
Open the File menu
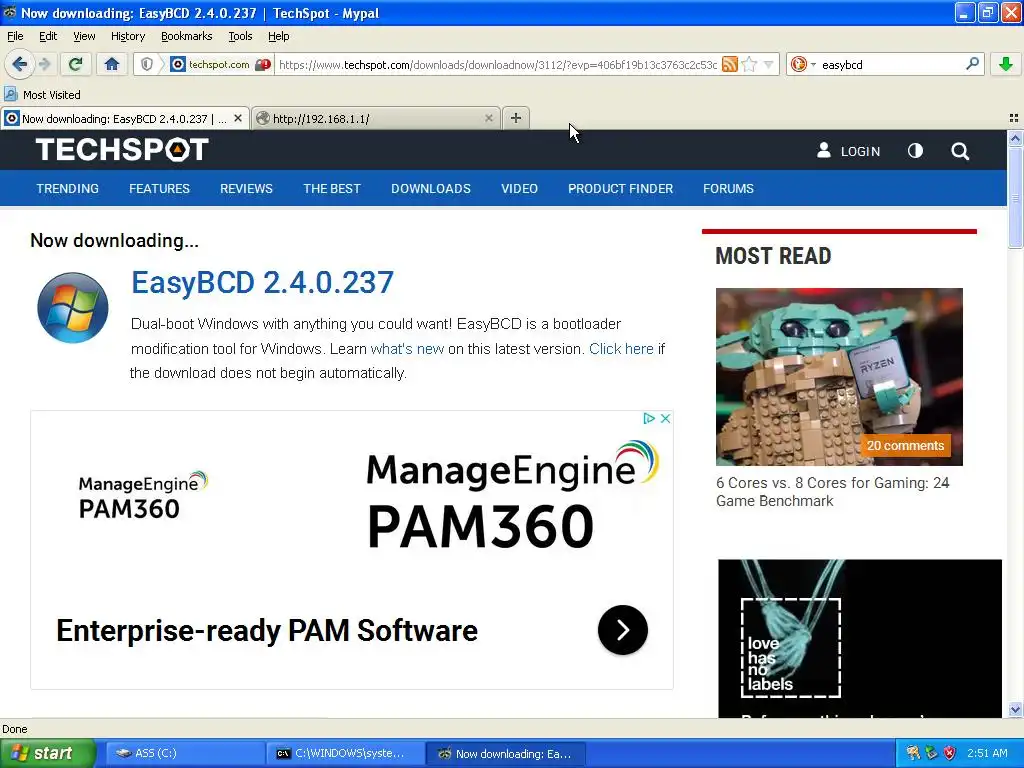(x=15, y=36)
